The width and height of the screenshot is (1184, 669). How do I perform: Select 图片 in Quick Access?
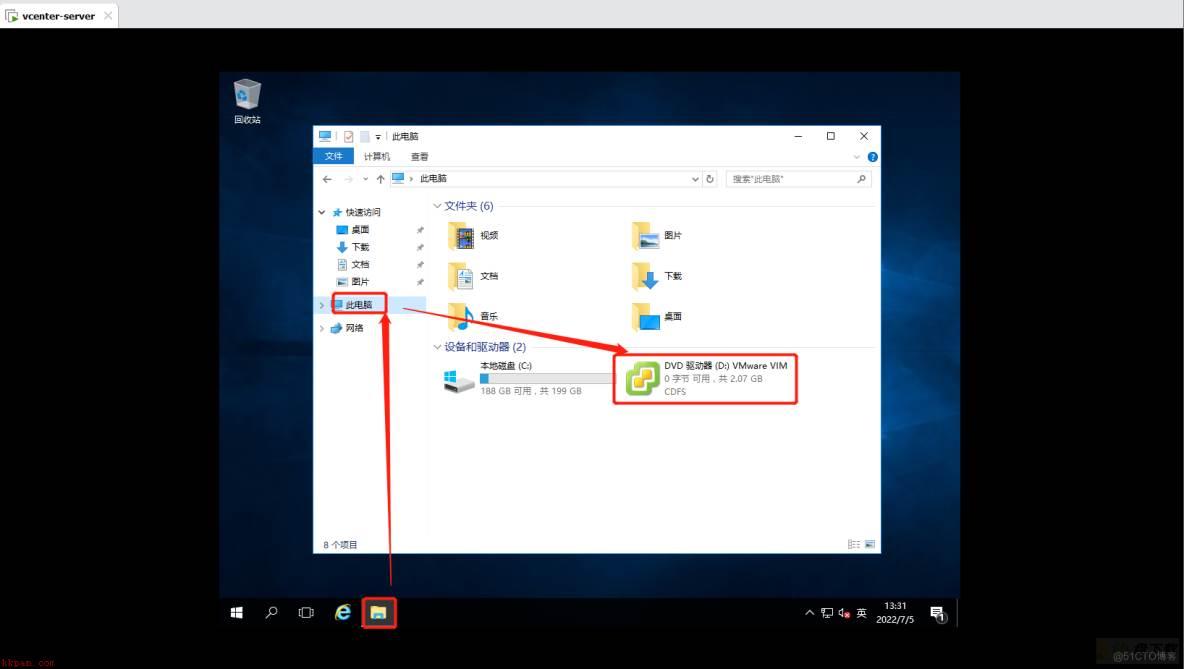(360, 282)
